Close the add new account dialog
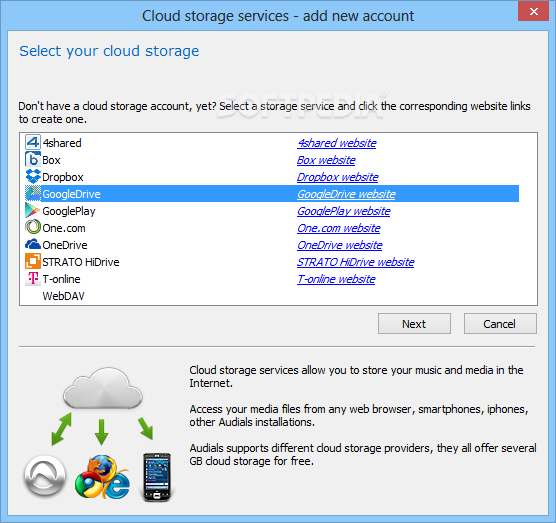Viewport: 556px width, 523px height. point(533,11)
